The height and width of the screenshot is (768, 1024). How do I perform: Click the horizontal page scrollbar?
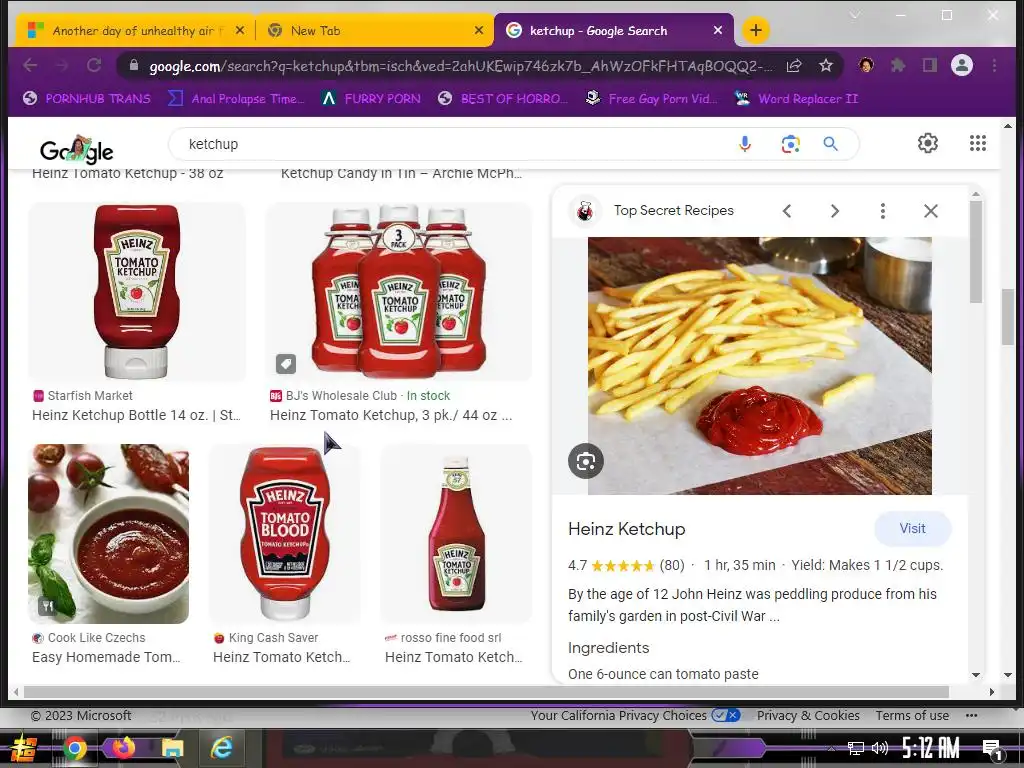486,692
